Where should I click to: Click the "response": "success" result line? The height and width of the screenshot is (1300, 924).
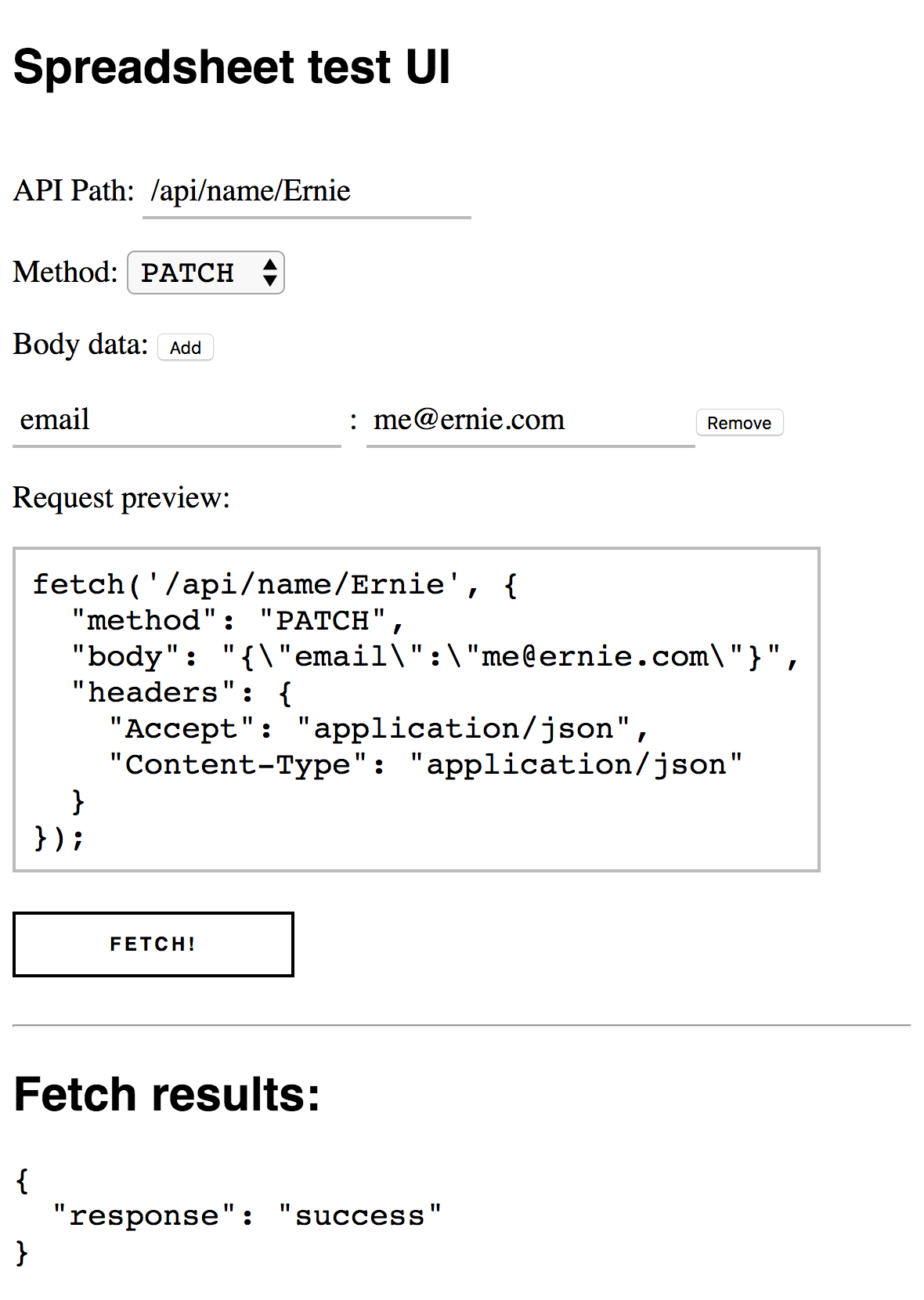247,1215
